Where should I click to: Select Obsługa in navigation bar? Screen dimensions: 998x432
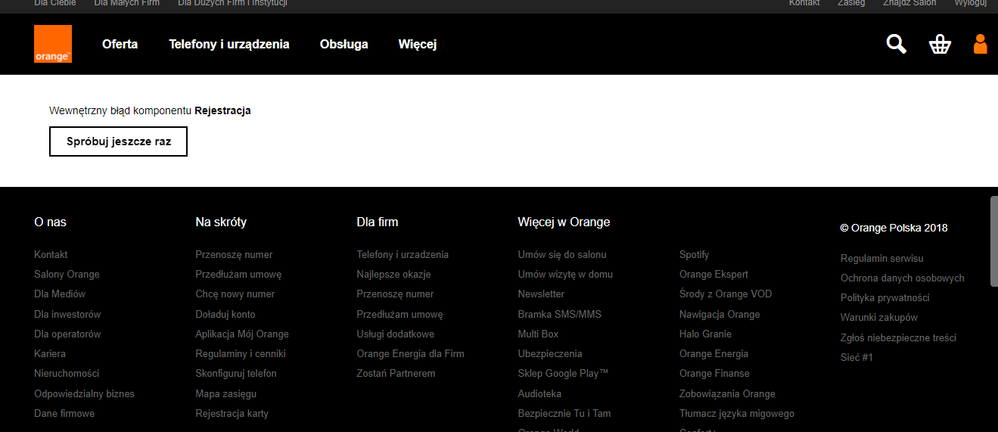tap(344, 44)
